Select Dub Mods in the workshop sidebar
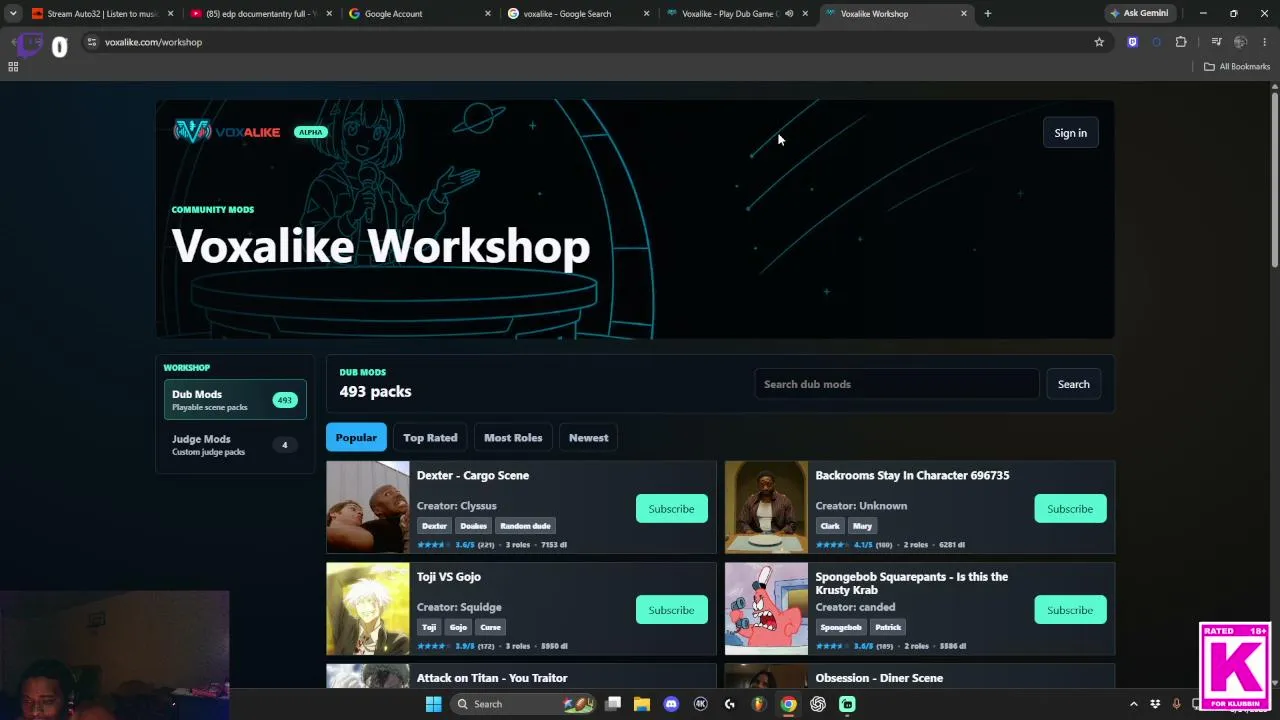Image resolution: width=1280 pixels, height=720 pixels. pyautogui.click(x=235, y=400)
